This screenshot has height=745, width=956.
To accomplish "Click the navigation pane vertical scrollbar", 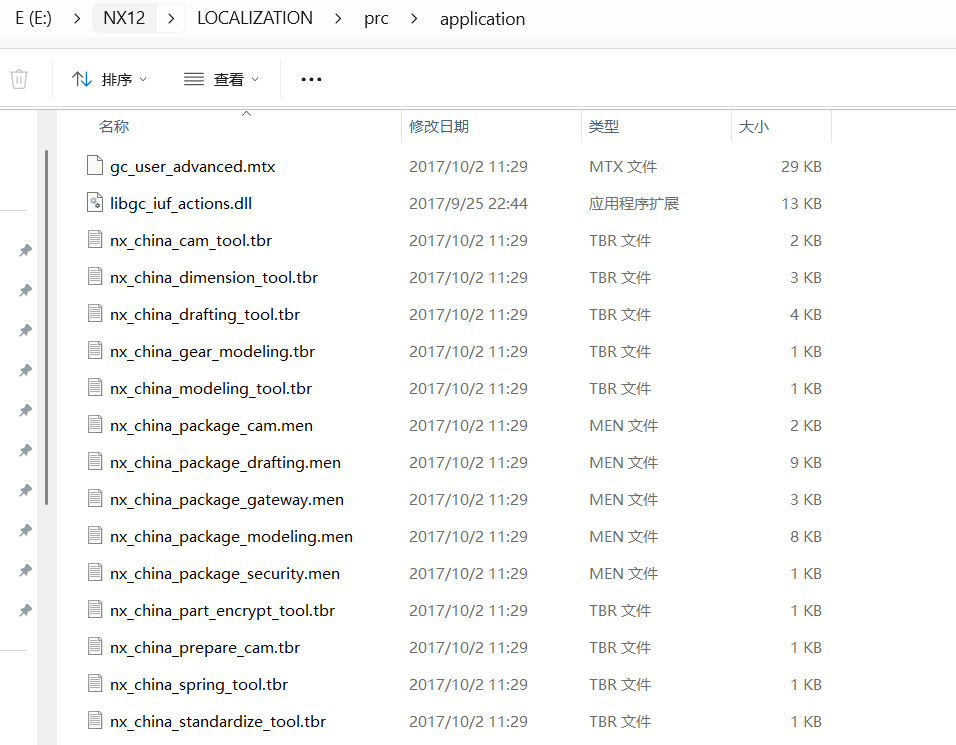I will 47,327.
